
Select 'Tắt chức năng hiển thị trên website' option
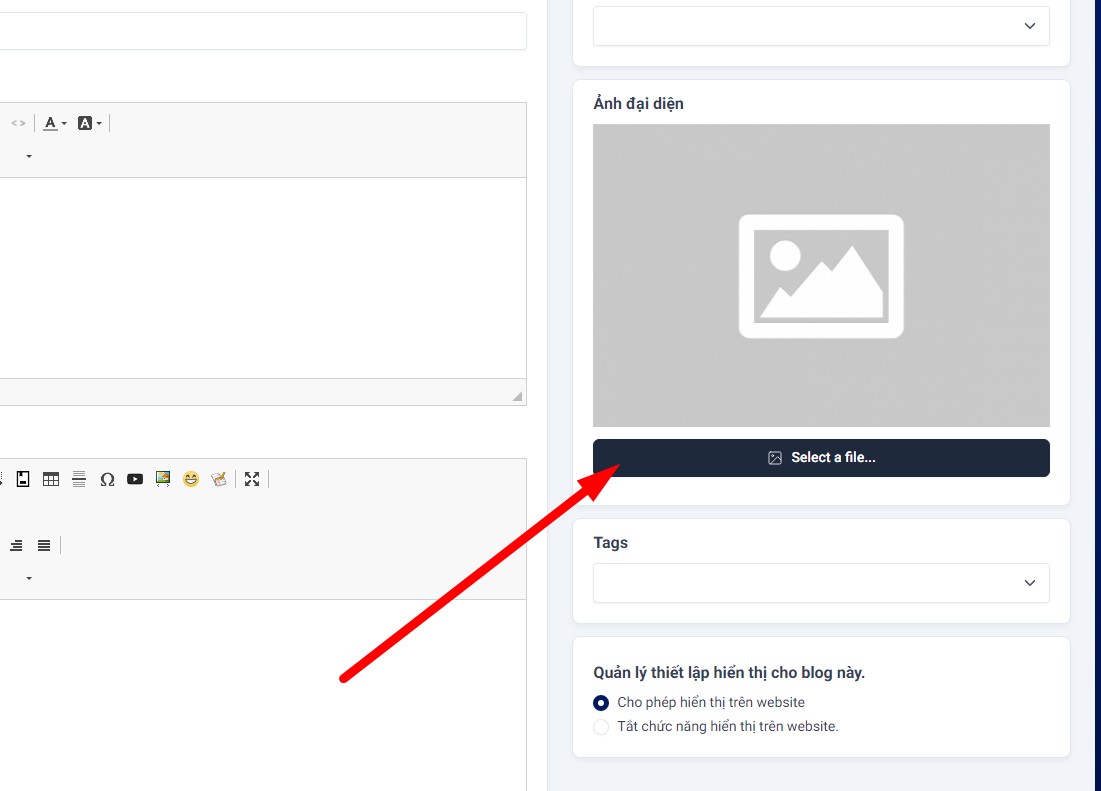point(601,727)
